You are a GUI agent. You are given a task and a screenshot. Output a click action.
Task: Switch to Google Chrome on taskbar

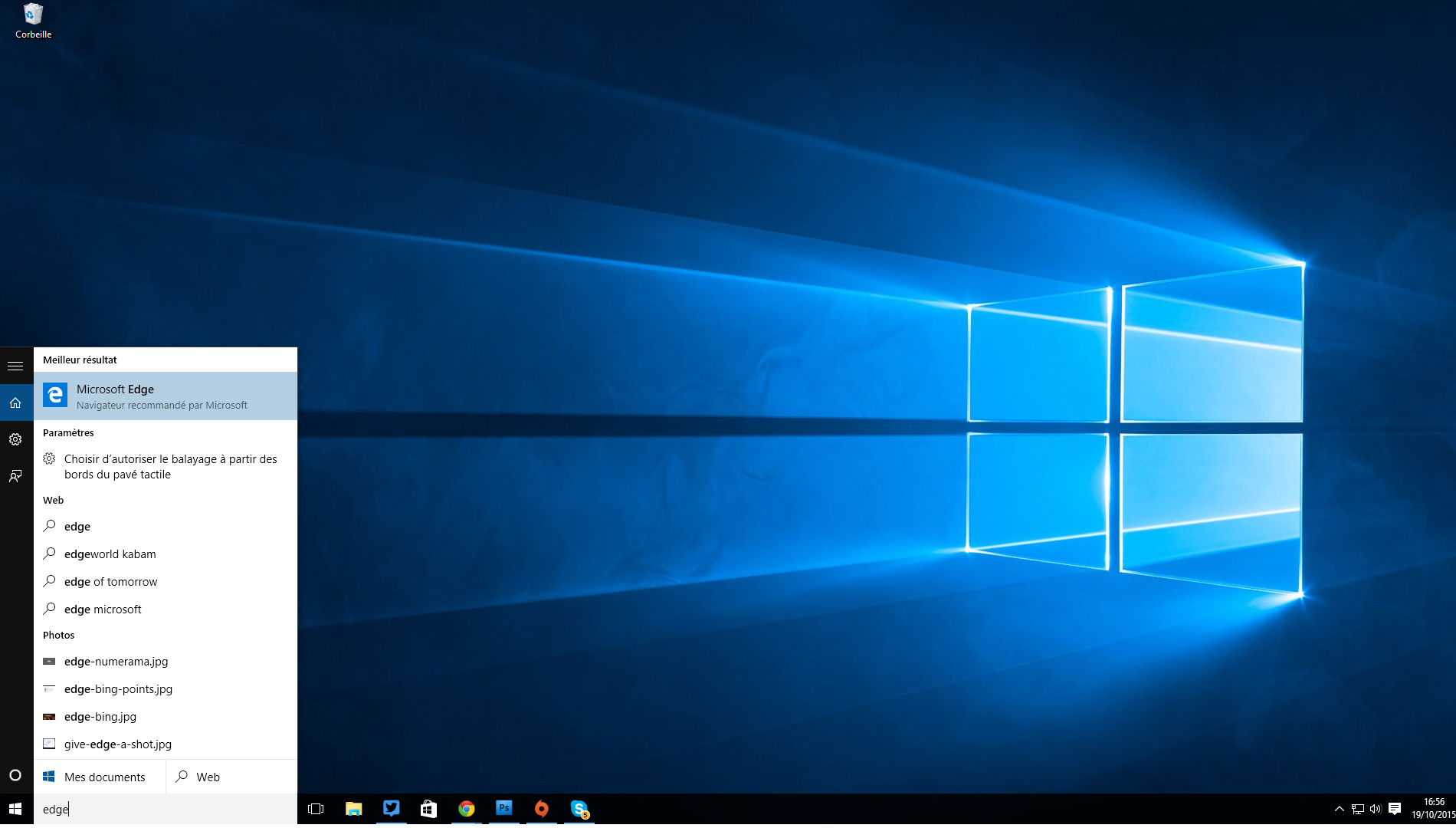[466, 809]
